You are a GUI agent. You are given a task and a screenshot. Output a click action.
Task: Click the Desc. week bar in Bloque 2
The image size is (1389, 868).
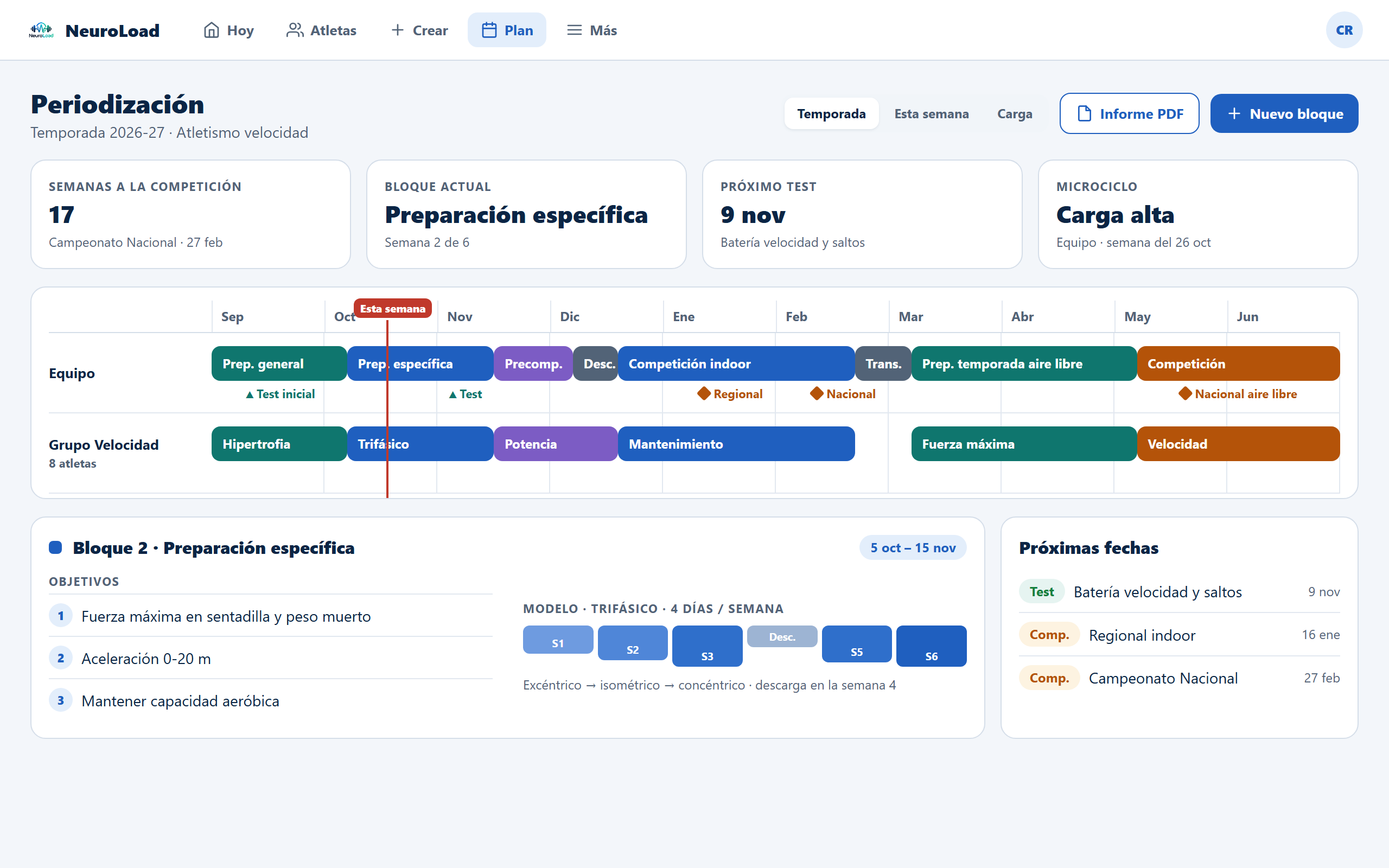coord(782,637)
